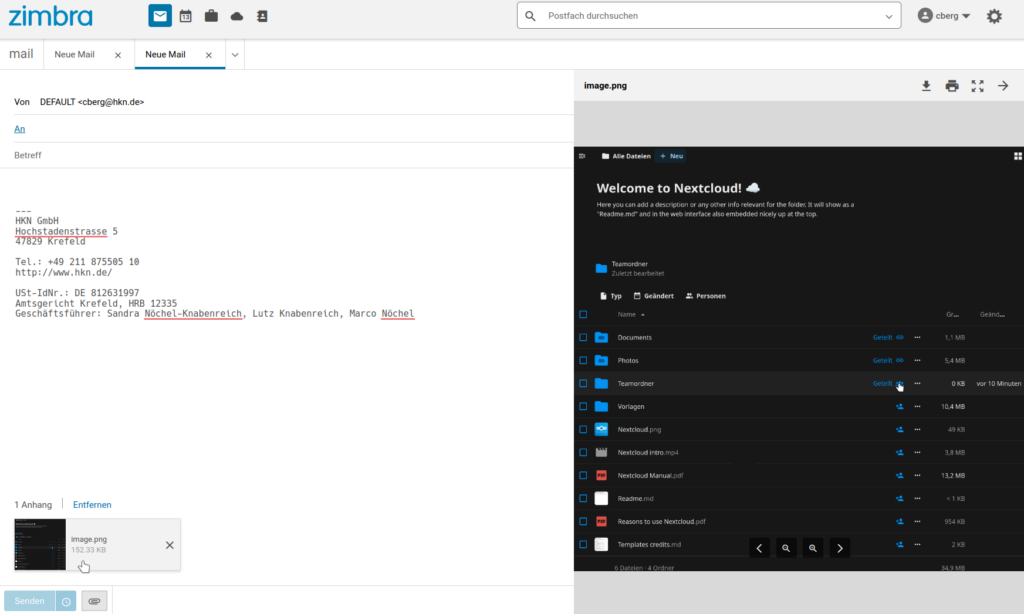The image size is (1024, 614).
Task: Open the Briefcase app icon
Action: click(211, 16)
